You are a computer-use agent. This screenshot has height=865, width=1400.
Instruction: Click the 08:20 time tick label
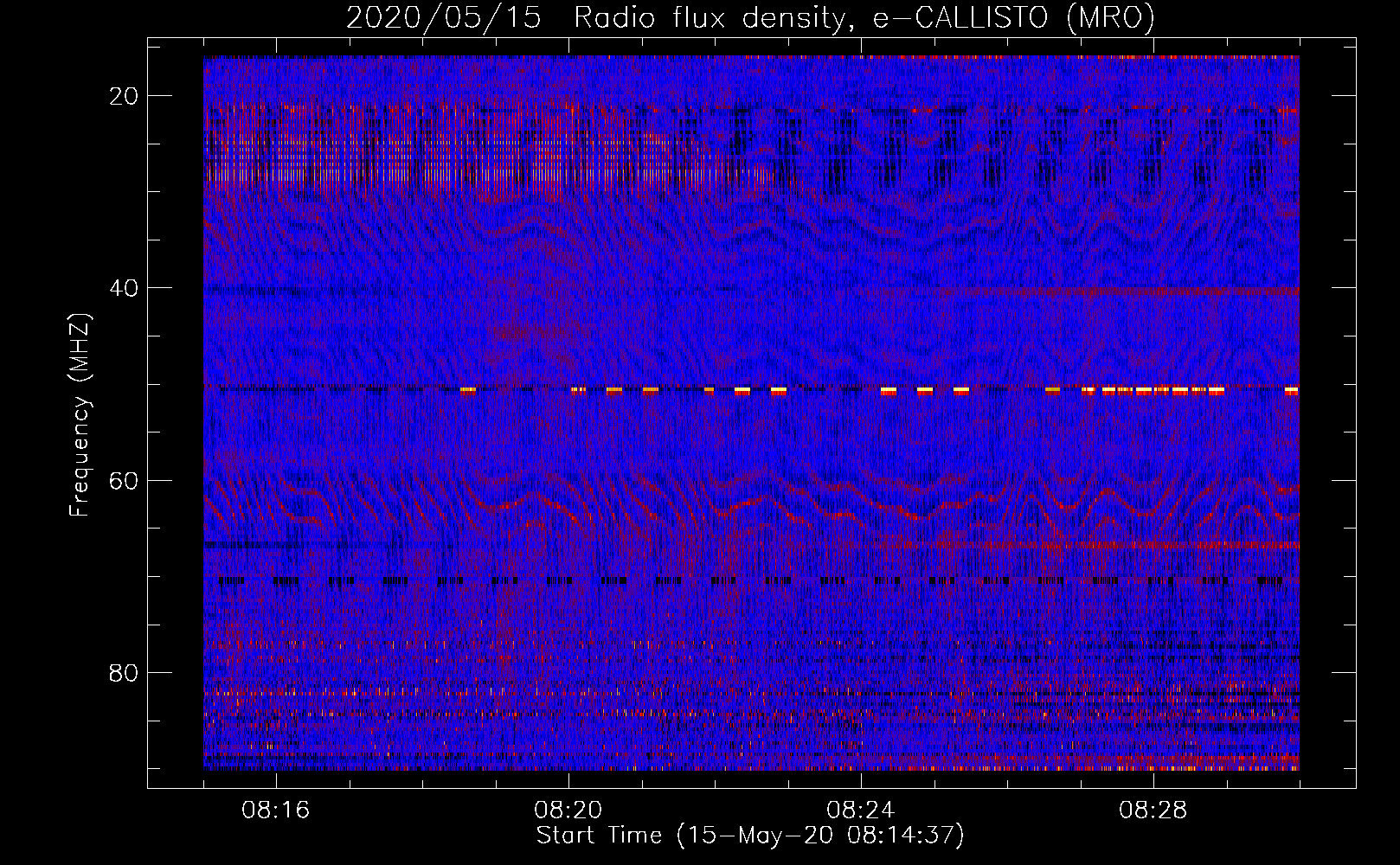[x=568, y=811]
